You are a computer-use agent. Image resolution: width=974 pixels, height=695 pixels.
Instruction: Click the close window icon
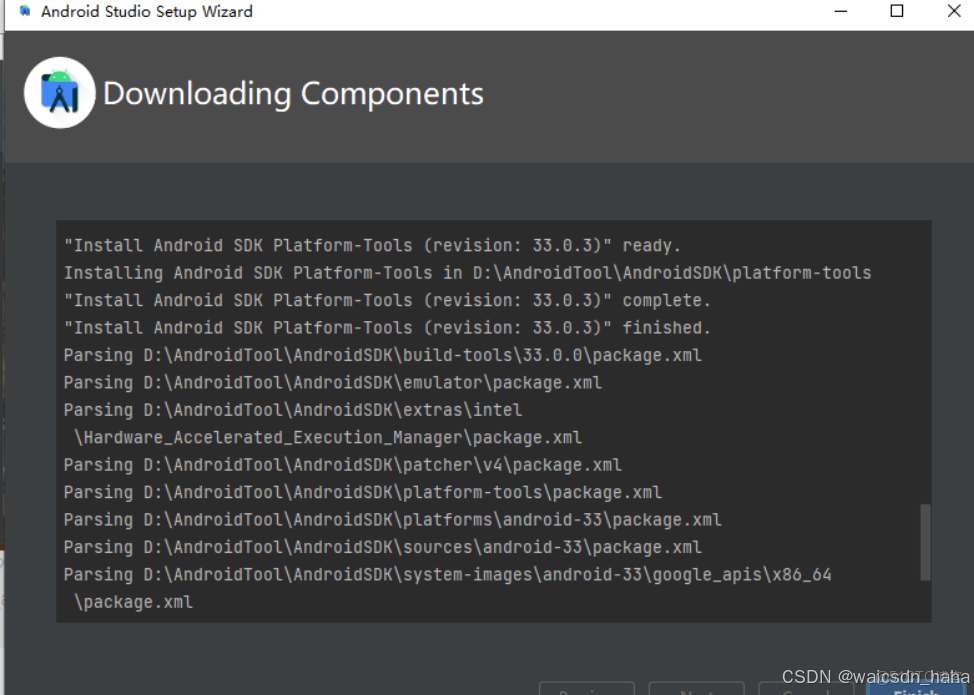point(952,11)
